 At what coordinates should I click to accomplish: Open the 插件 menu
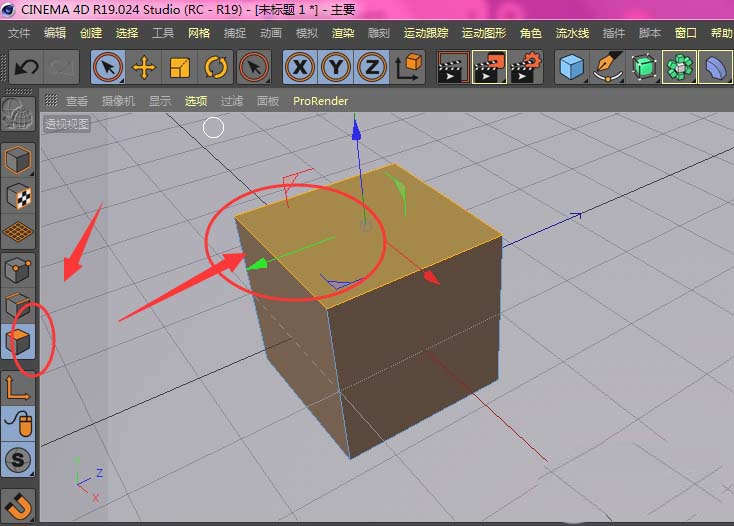(614, 33)
